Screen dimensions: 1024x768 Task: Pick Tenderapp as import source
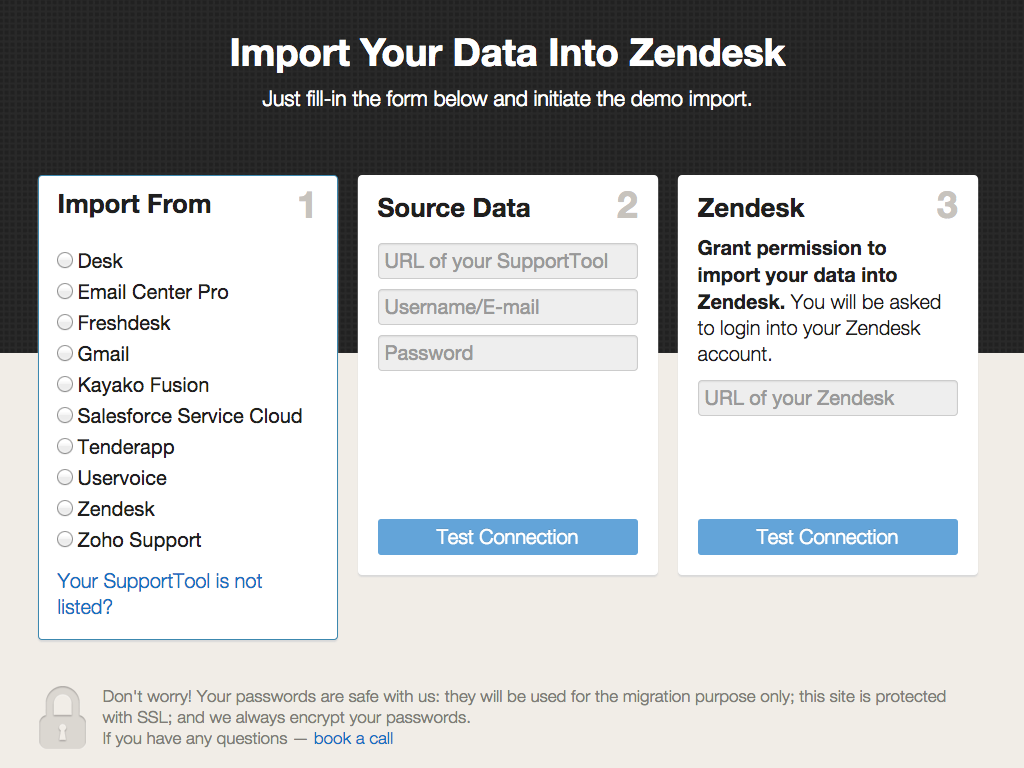point(65,446)
